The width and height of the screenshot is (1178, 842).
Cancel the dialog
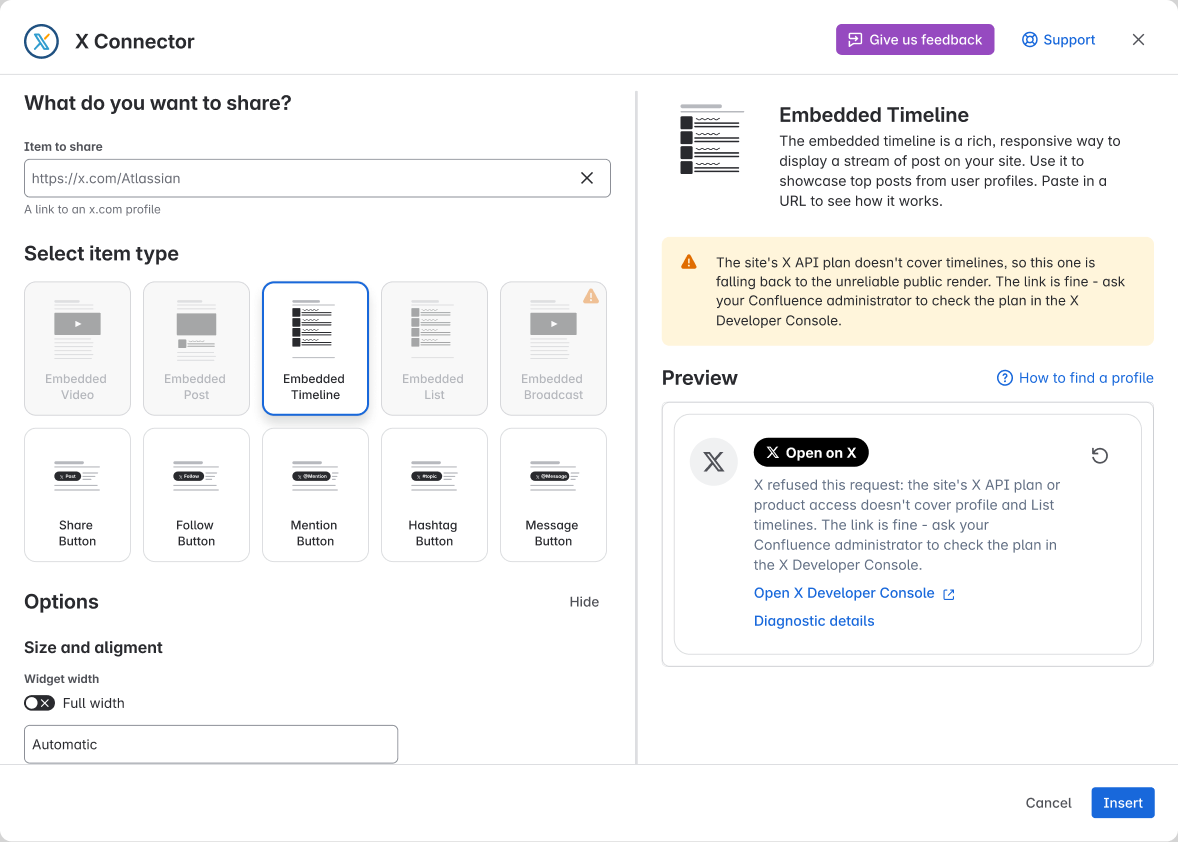click(1048, 803)
